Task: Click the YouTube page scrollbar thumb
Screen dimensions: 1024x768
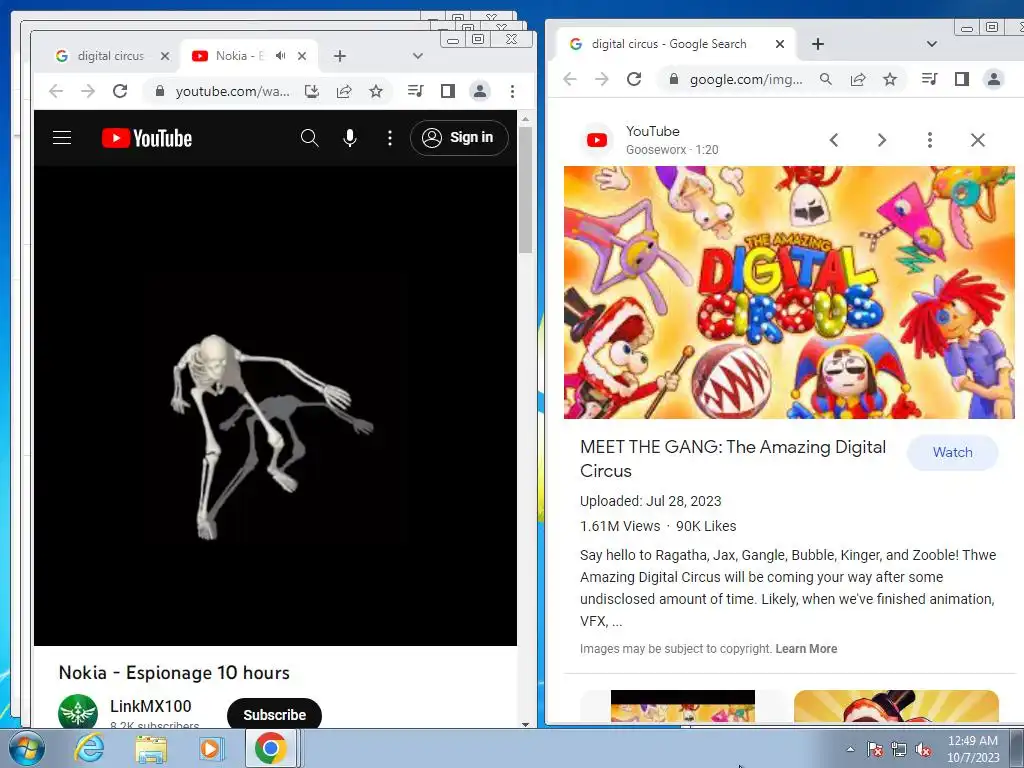Action: click(x=526, y=189)
